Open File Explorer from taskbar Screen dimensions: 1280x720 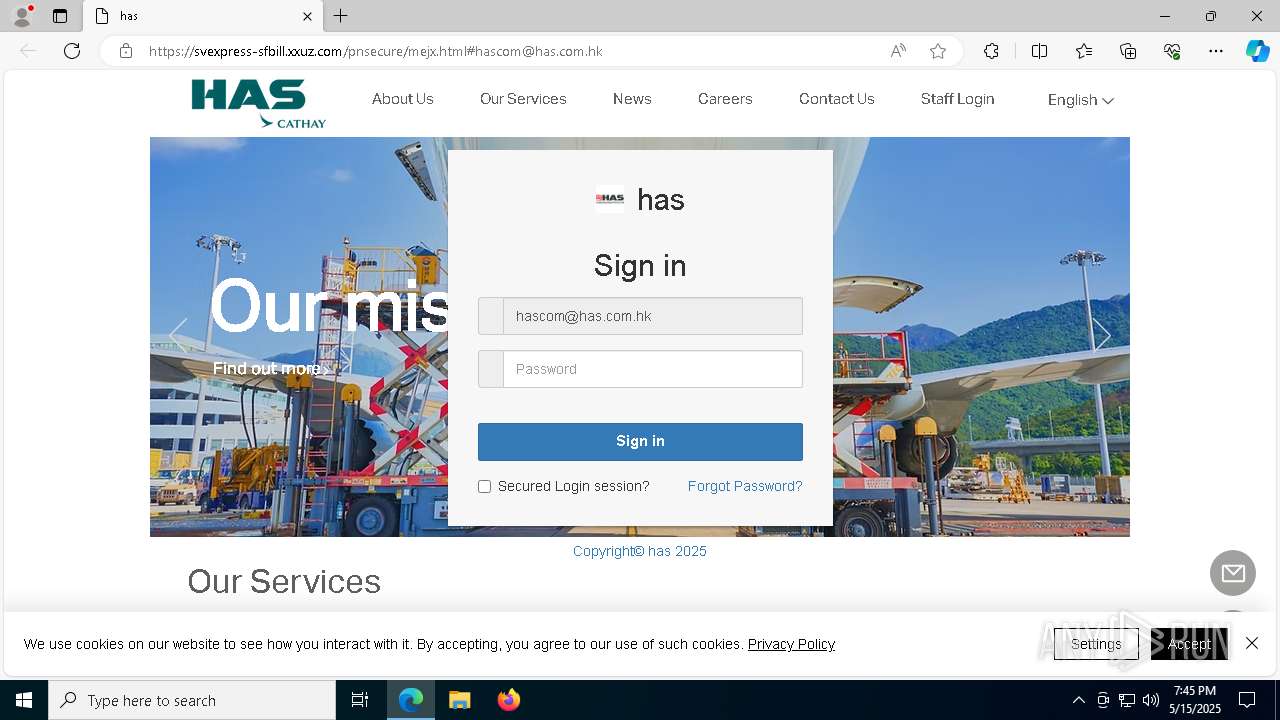459,700
